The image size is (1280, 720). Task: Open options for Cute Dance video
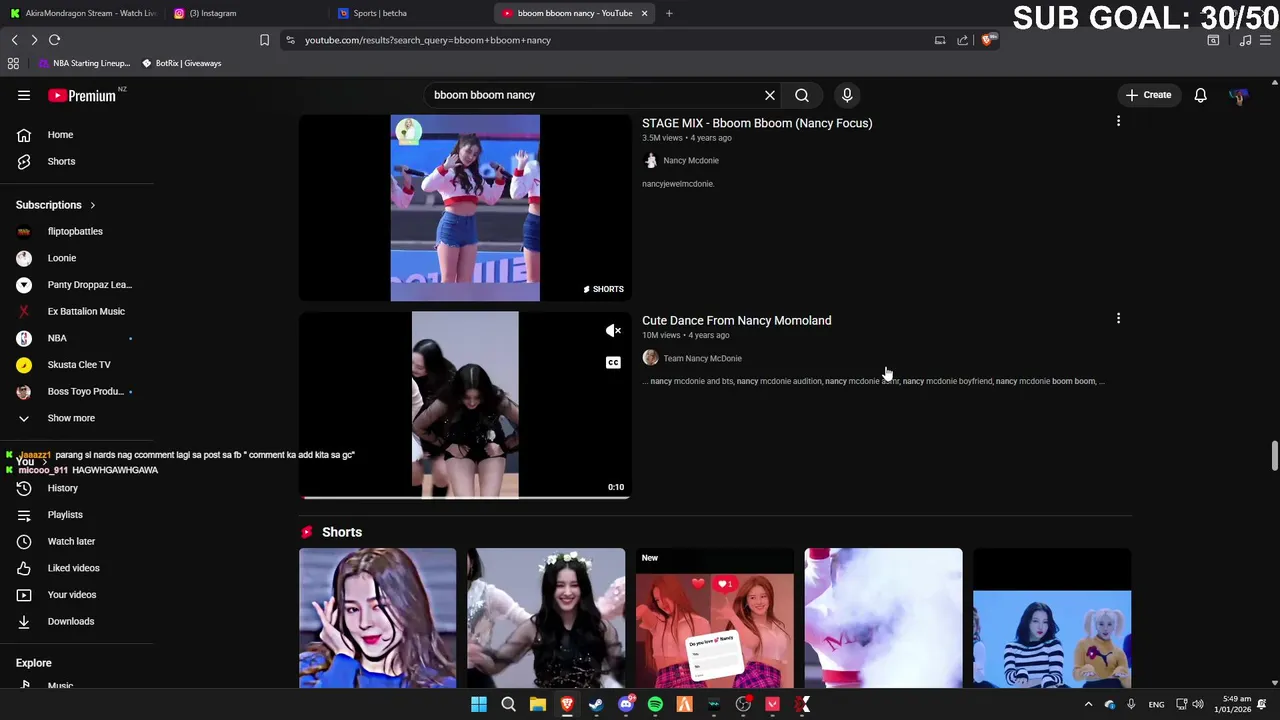coord(1118,319)
